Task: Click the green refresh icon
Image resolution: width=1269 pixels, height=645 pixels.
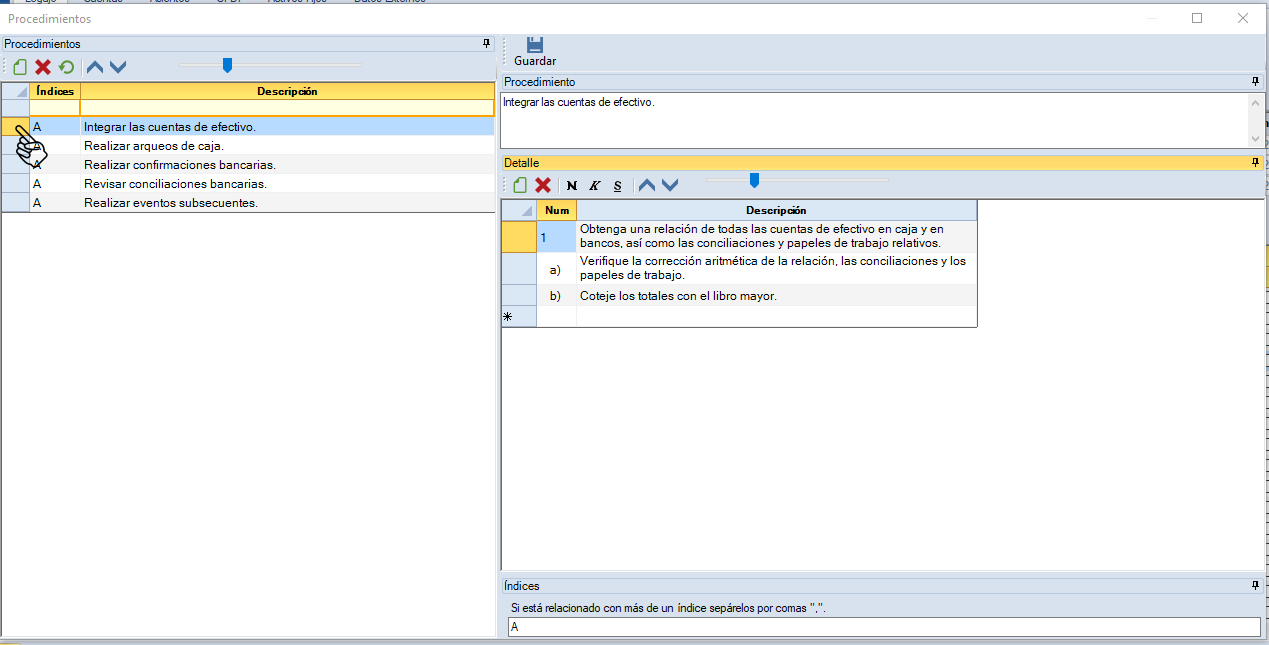Action: 66,67
